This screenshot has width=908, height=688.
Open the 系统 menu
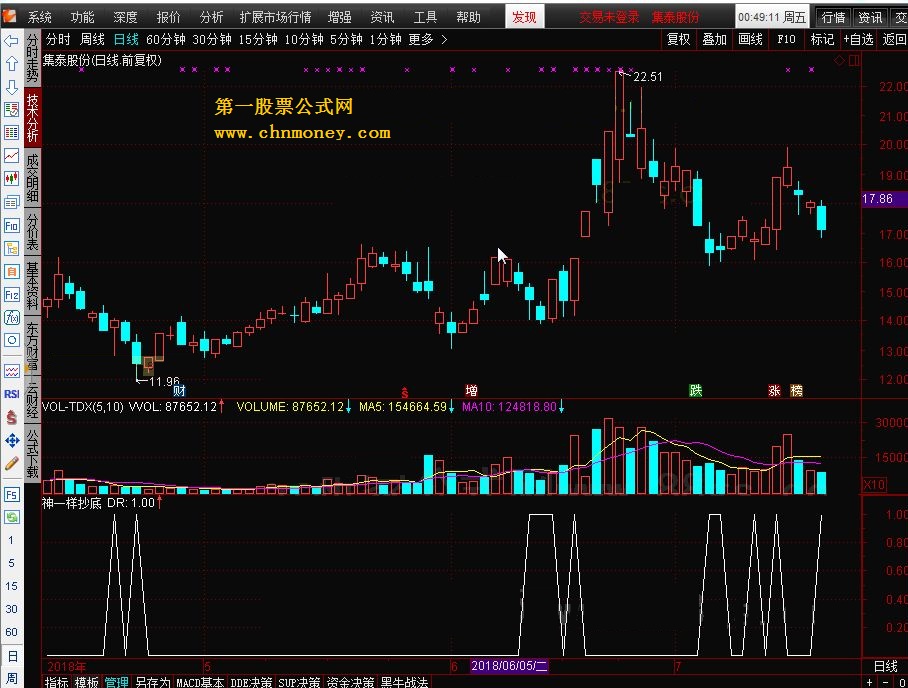point(39,17)
